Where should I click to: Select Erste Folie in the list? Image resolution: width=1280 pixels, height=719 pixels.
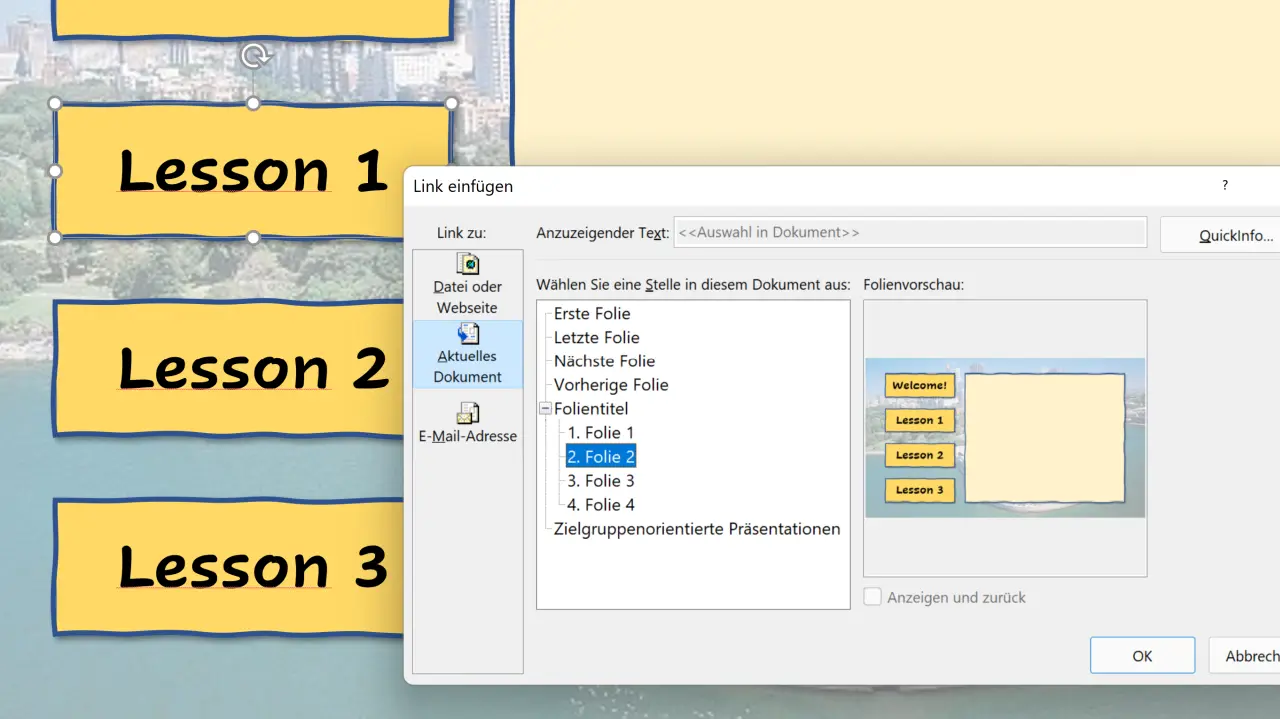pos(592,314)
